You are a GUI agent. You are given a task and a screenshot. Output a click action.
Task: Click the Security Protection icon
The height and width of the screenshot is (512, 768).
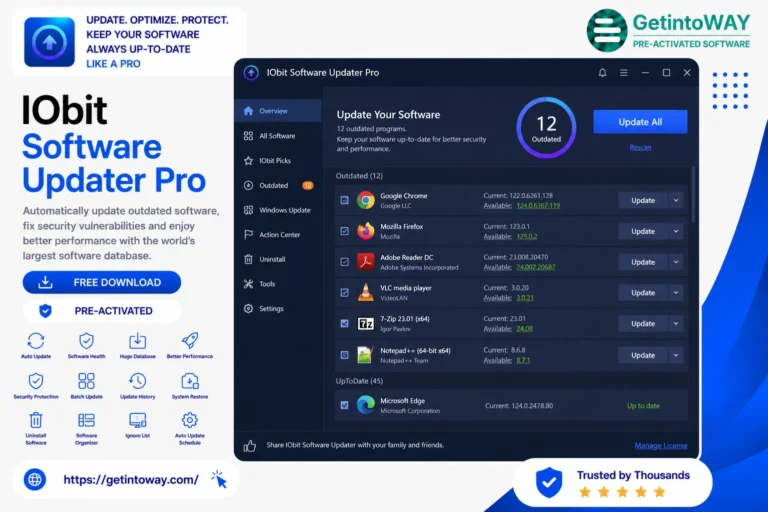click(36, 381)
